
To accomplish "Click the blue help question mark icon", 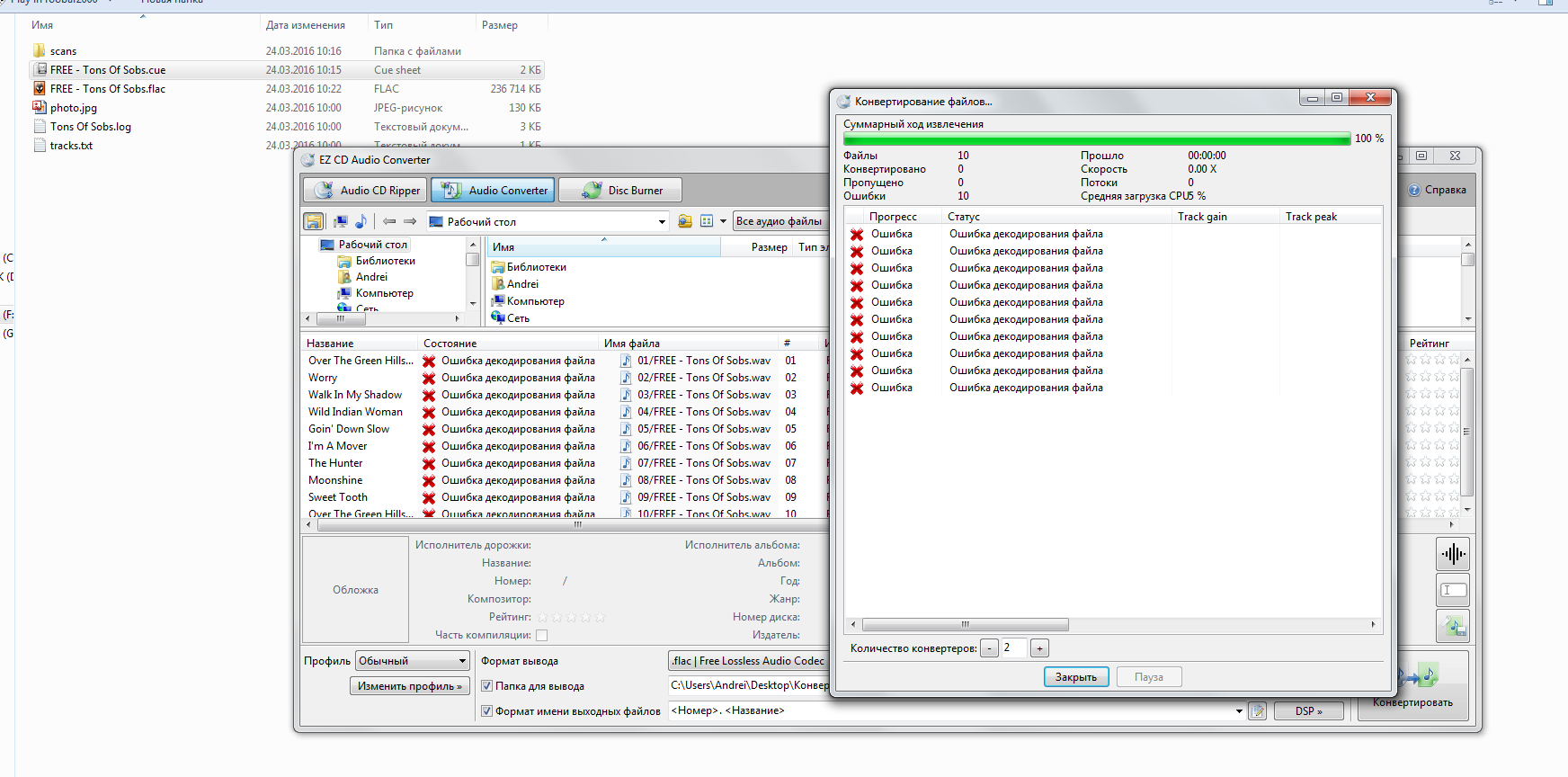I will pos(1414,190).
